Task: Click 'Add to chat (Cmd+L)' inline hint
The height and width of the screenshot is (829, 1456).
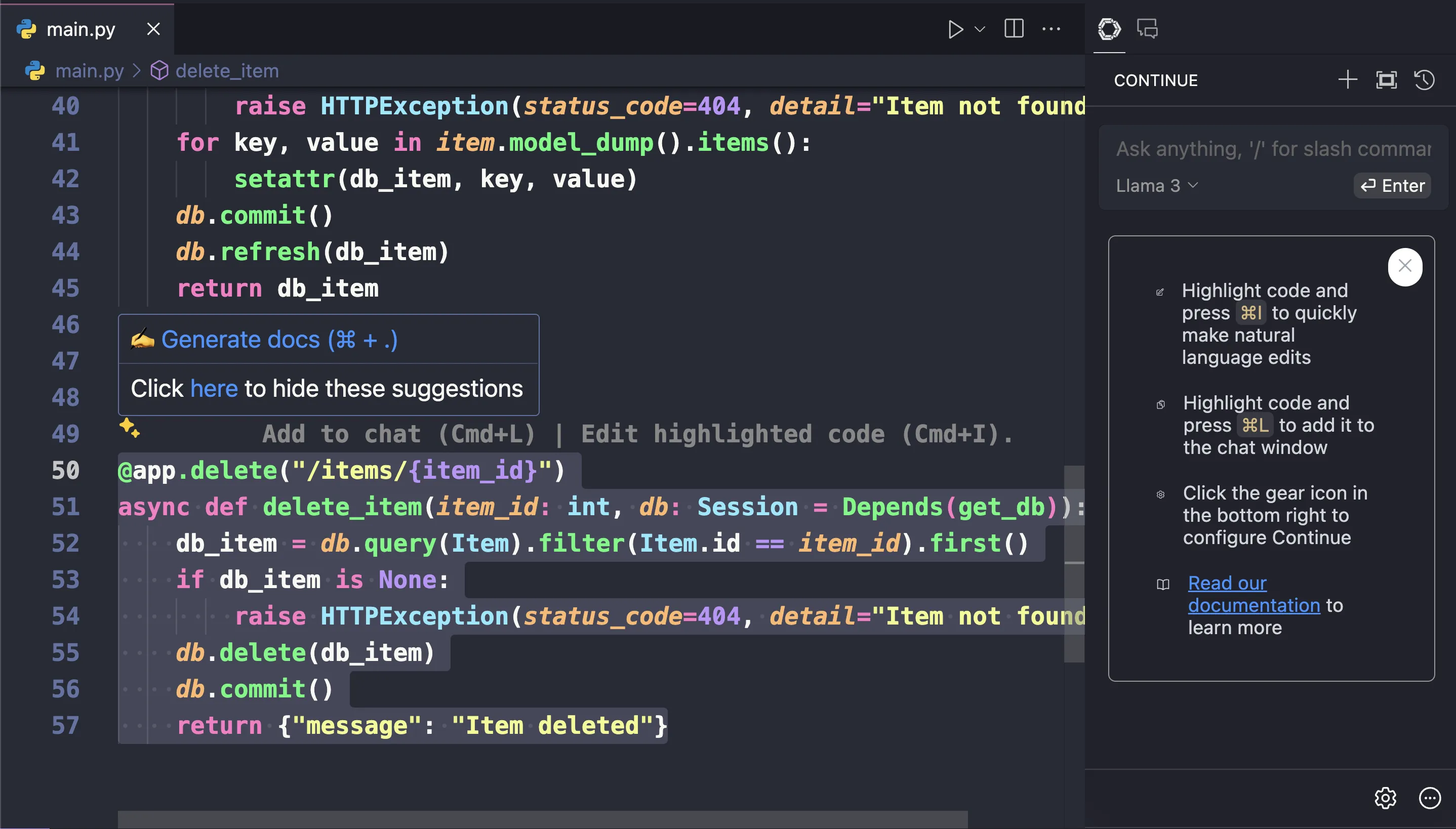Action: [398, 434]
